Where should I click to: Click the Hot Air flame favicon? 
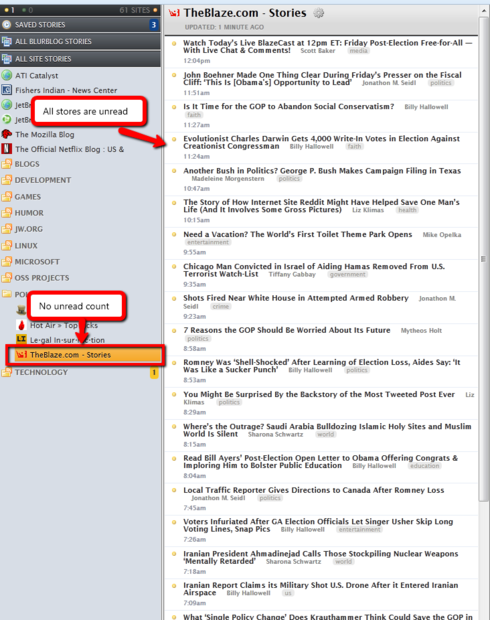(x=21, y=325)
